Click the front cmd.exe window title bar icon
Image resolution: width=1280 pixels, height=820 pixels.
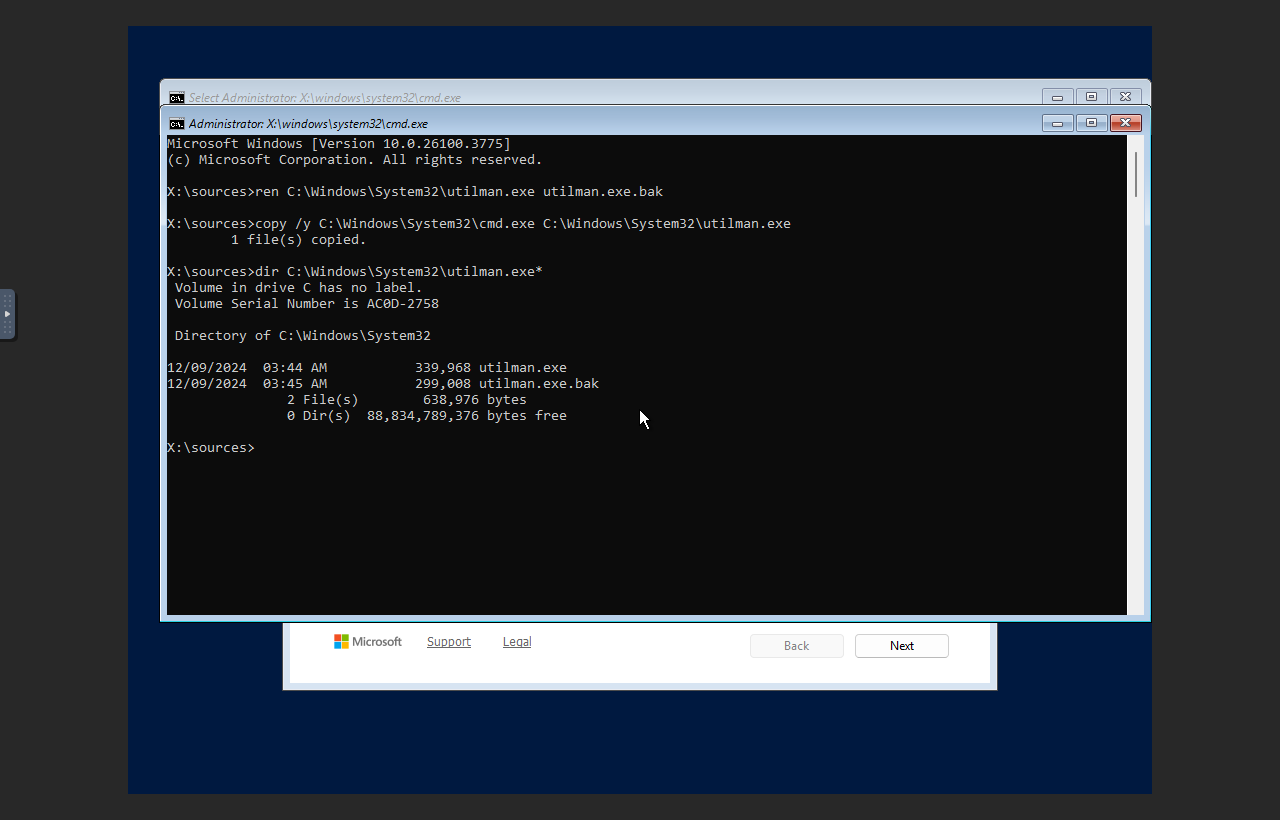[x=176, y=124]
